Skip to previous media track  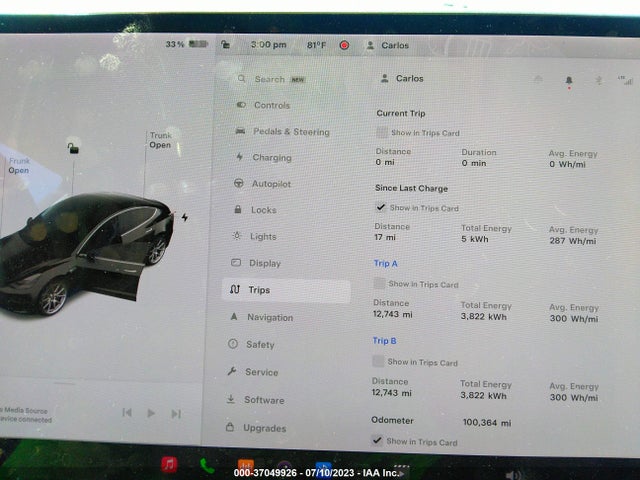click(127, 413)
